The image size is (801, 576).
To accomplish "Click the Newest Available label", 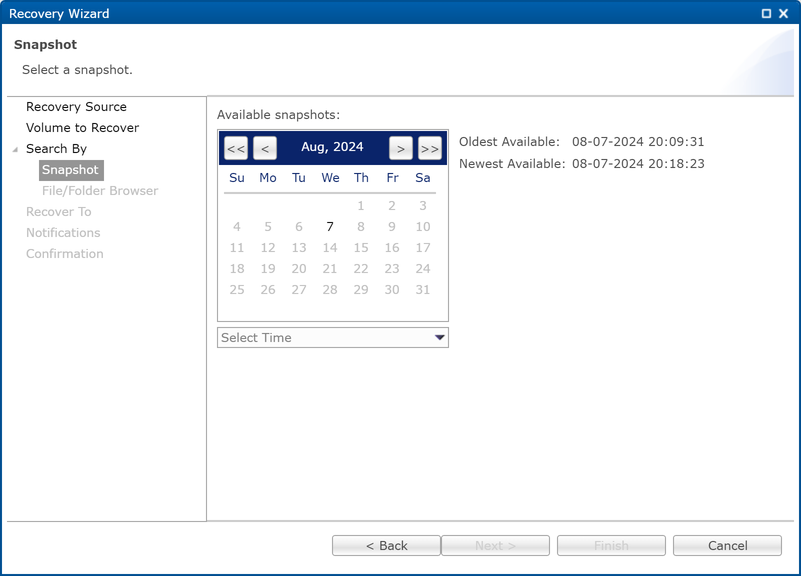I will [x=512, y=164].
